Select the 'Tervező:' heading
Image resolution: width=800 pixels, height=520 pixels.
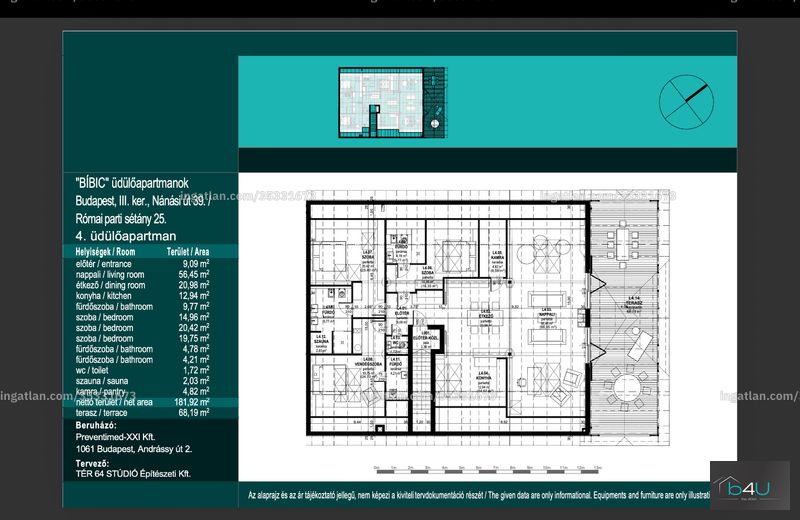click(92, 463)
